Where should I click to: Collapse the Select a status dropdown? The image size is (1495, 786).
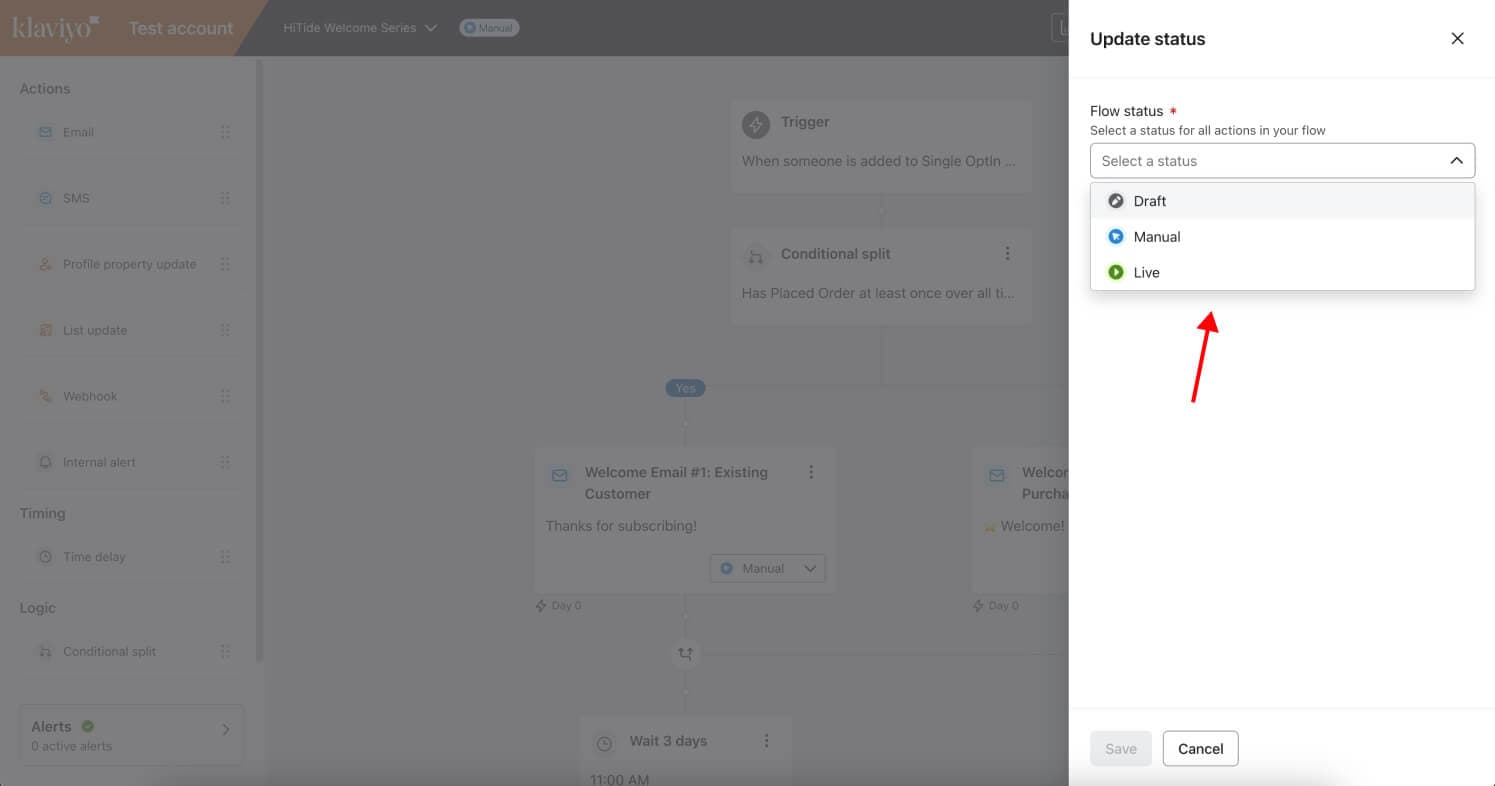[1456, 161]
